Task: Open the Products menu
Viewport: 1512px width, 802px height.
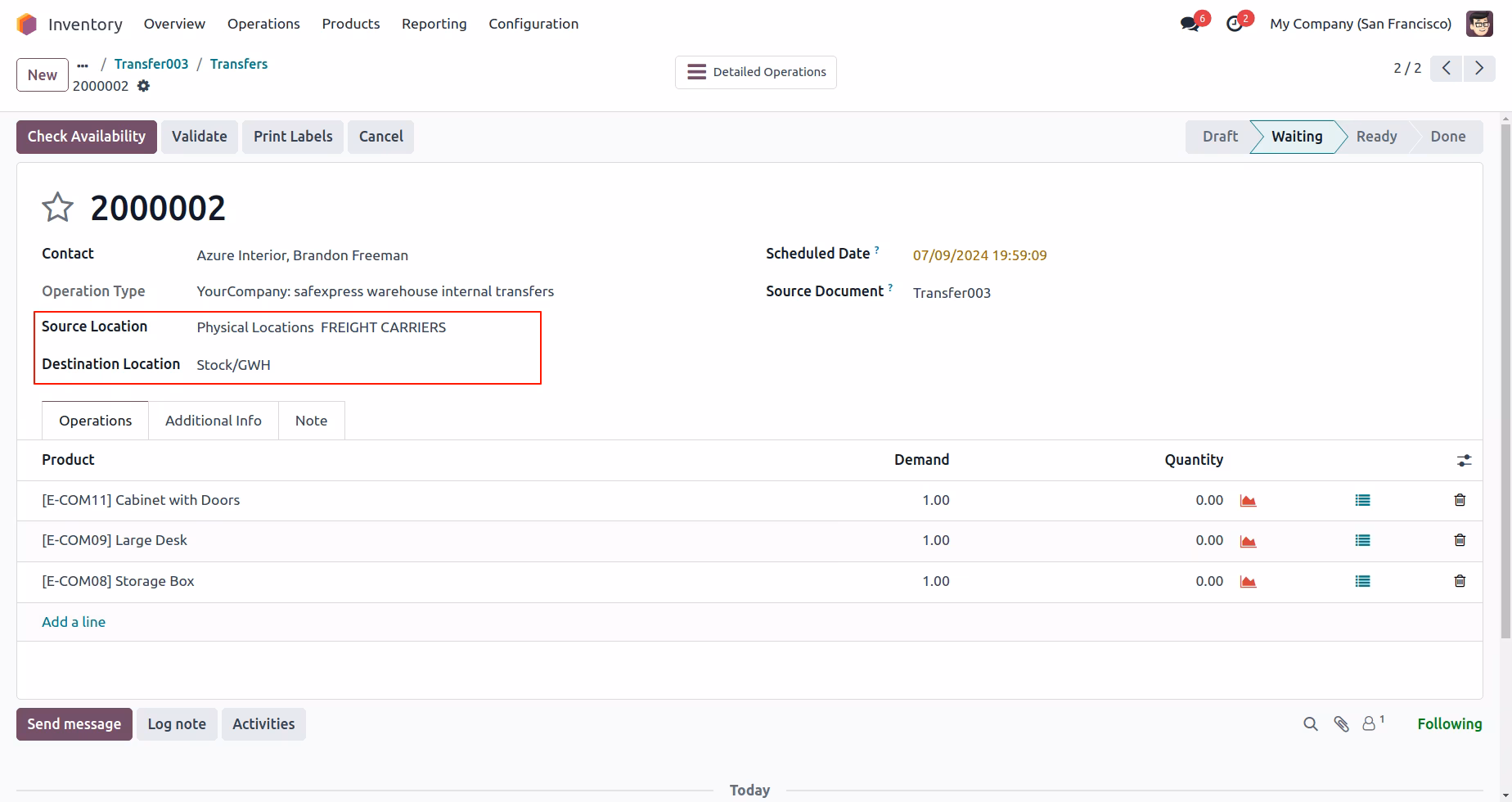Action: tap(351, 24)
